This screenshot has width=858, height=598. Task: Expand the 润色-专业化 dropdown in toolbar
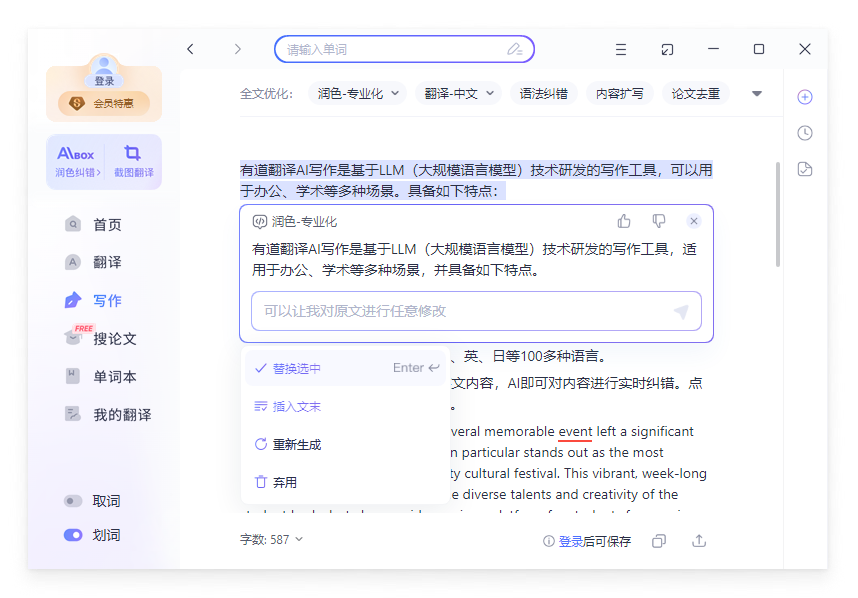(358, 94)
